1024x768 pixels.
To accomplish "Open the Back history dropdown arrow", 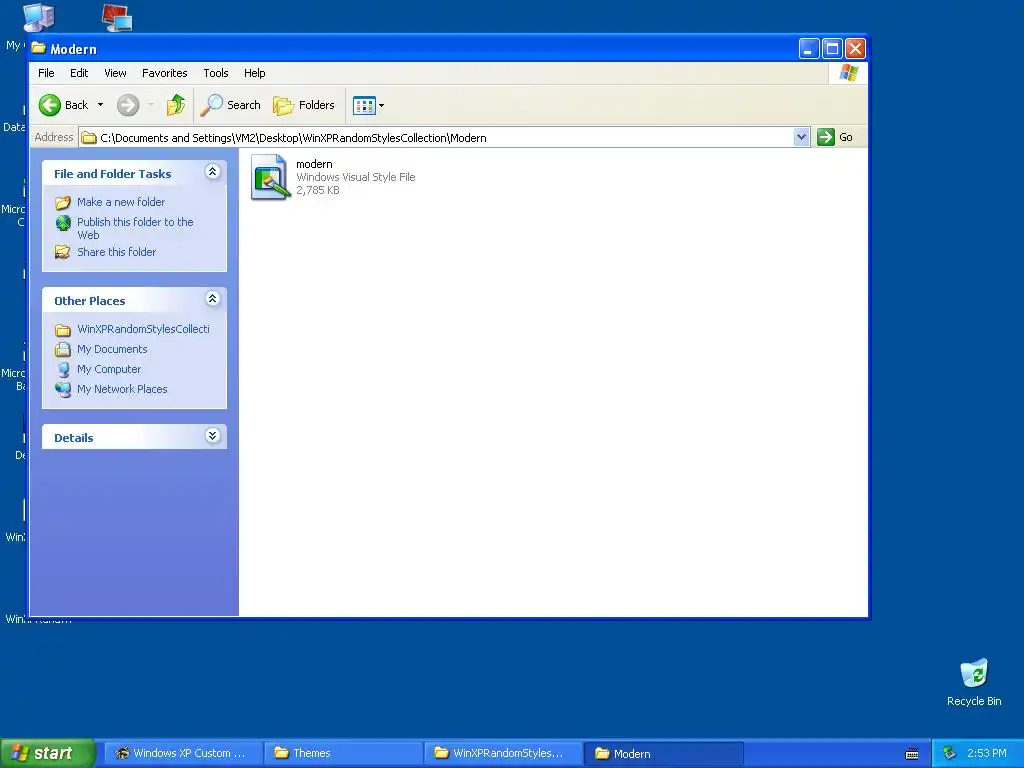I will [101, 105].
